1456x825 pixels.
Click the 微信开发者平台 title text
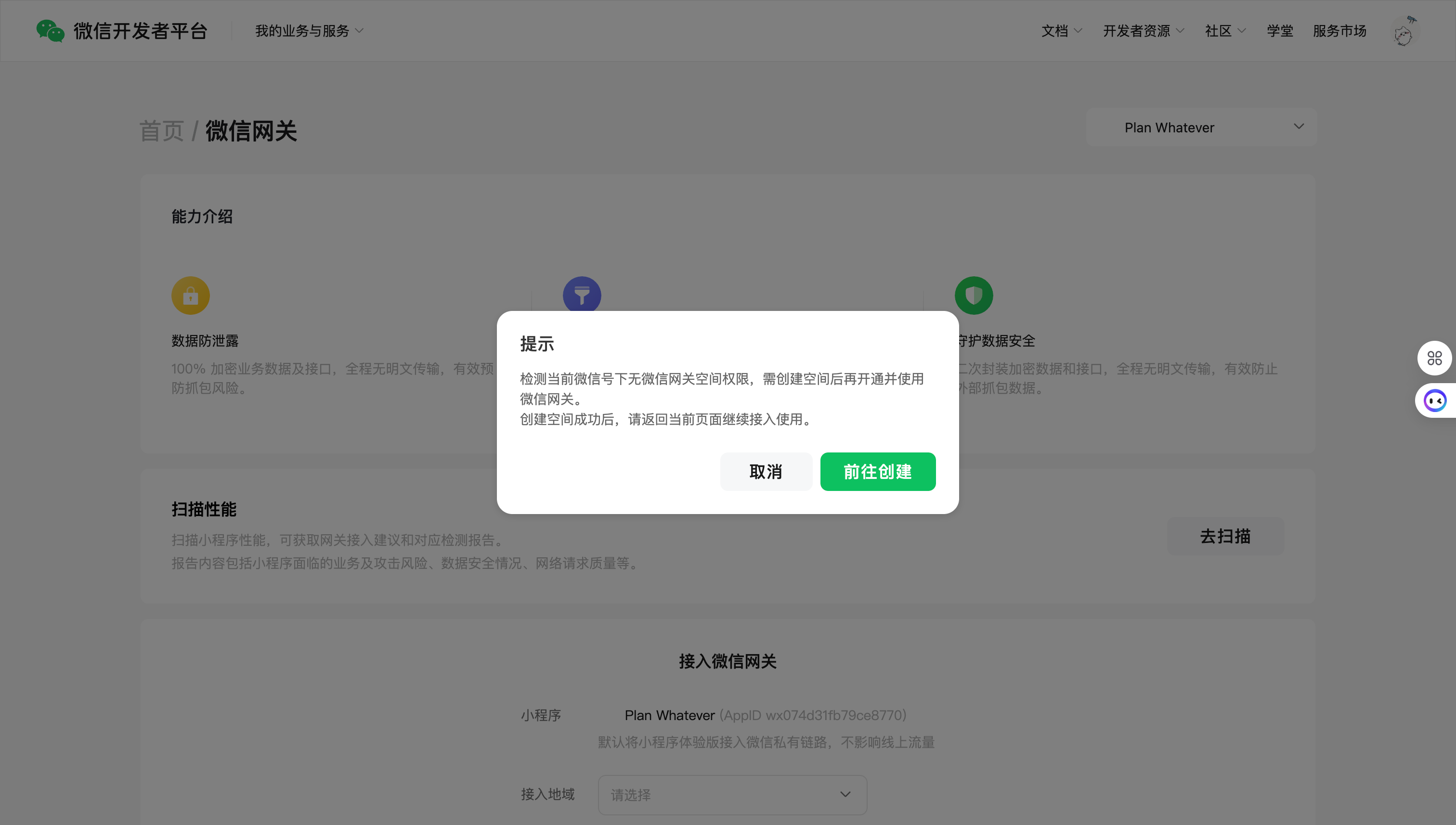coord(141,31)
